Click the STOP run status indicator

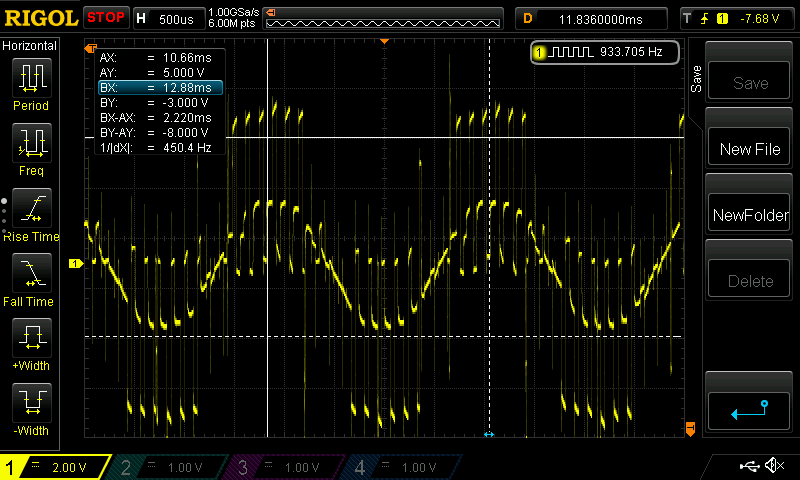pyautogui.click(x=106, y=18)
